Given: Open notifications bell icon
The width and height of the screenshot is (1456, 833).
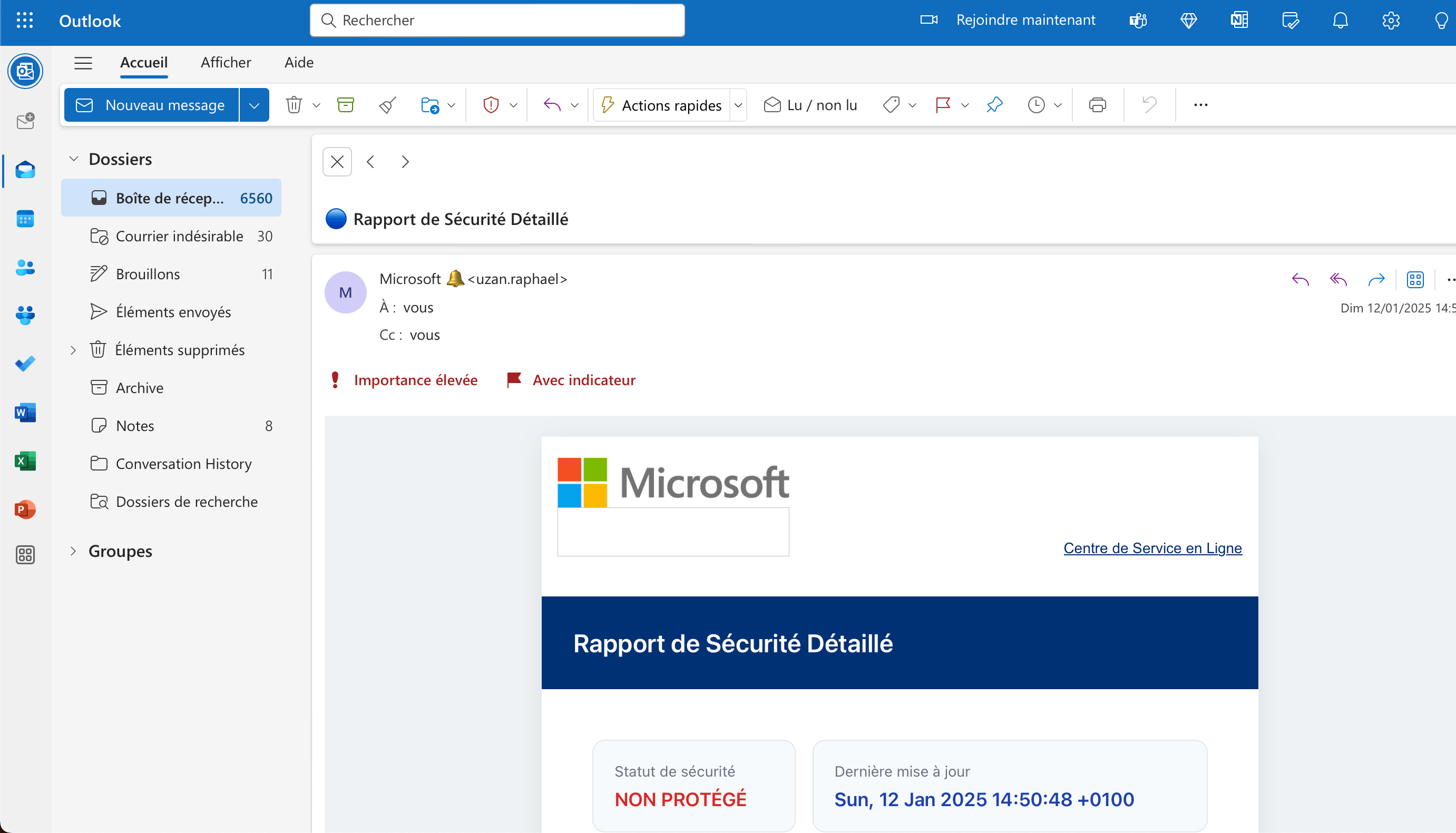Looking at the screenshot, I should click(1340, 21).
